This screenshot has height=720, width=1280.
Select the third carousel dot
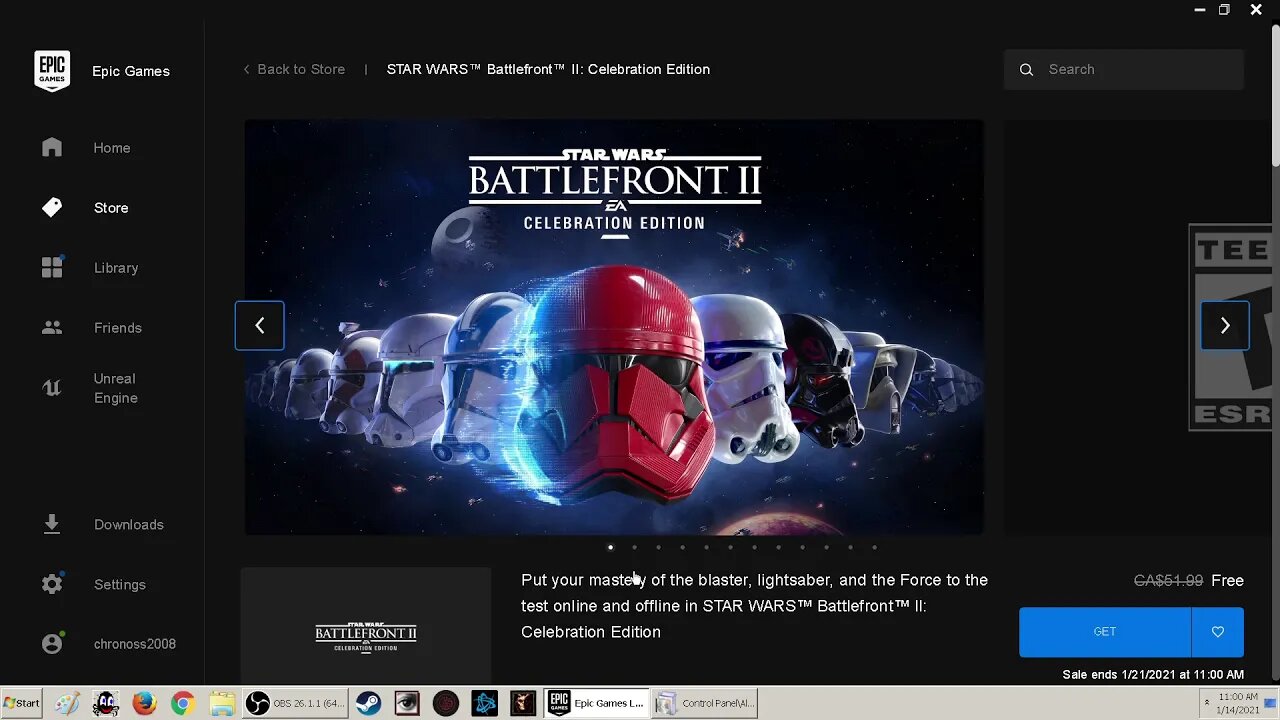coord(658,547)
